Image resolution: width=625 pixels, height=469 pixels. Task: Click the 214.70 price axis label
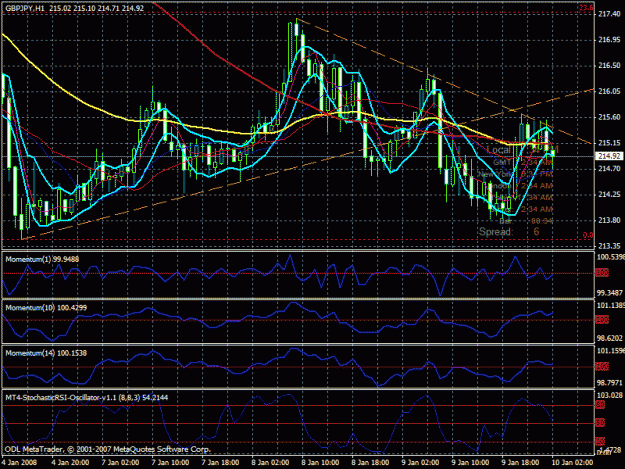tap(609, 169)
